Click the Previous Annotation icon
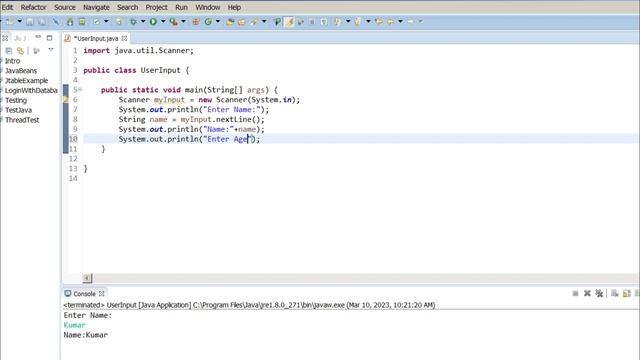Image resolution: width=640 pixels, height=360 pixels. coord(358,21)
